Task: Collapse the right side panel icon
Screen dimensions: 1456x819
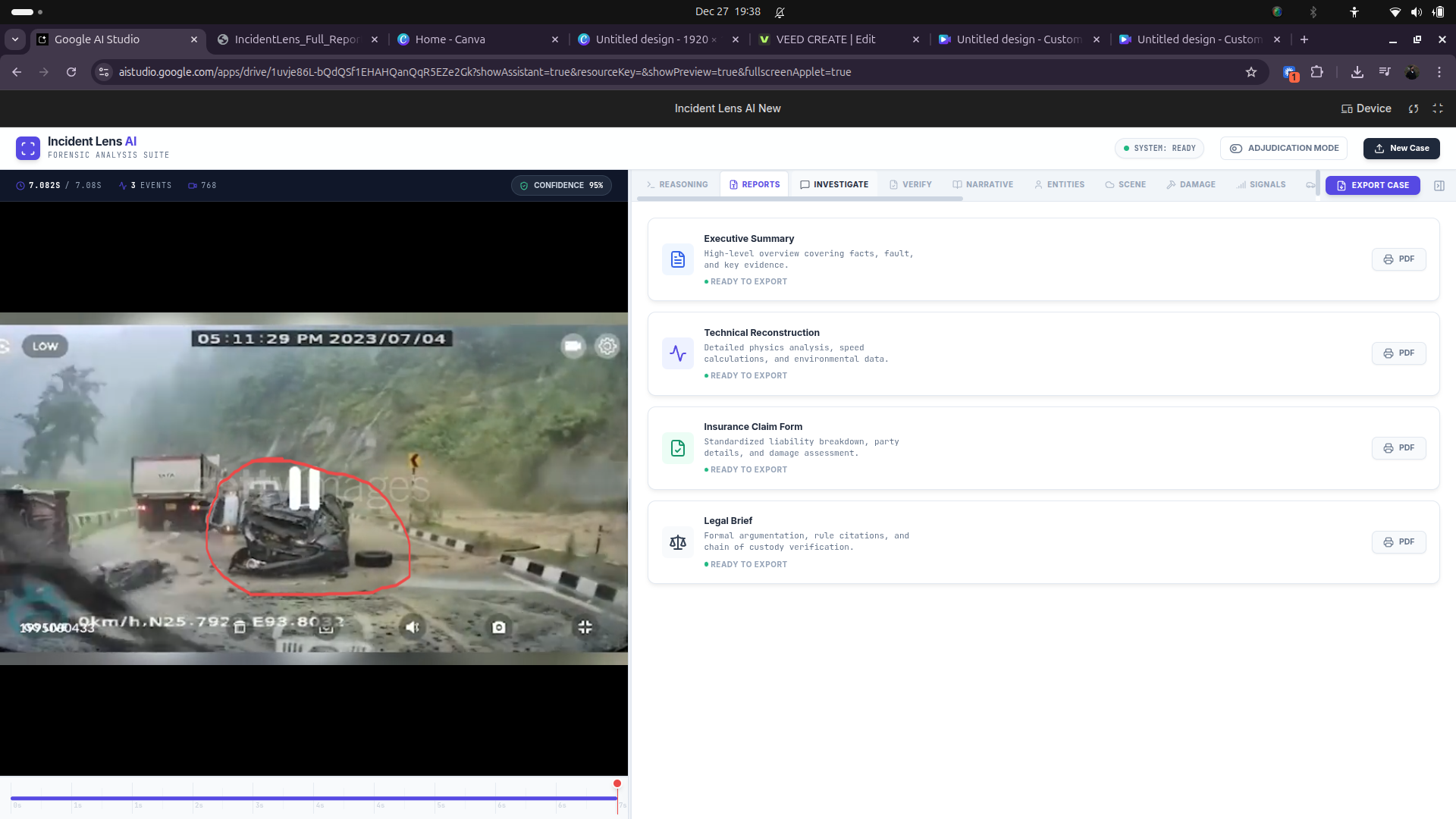Action: point(1439,186)
